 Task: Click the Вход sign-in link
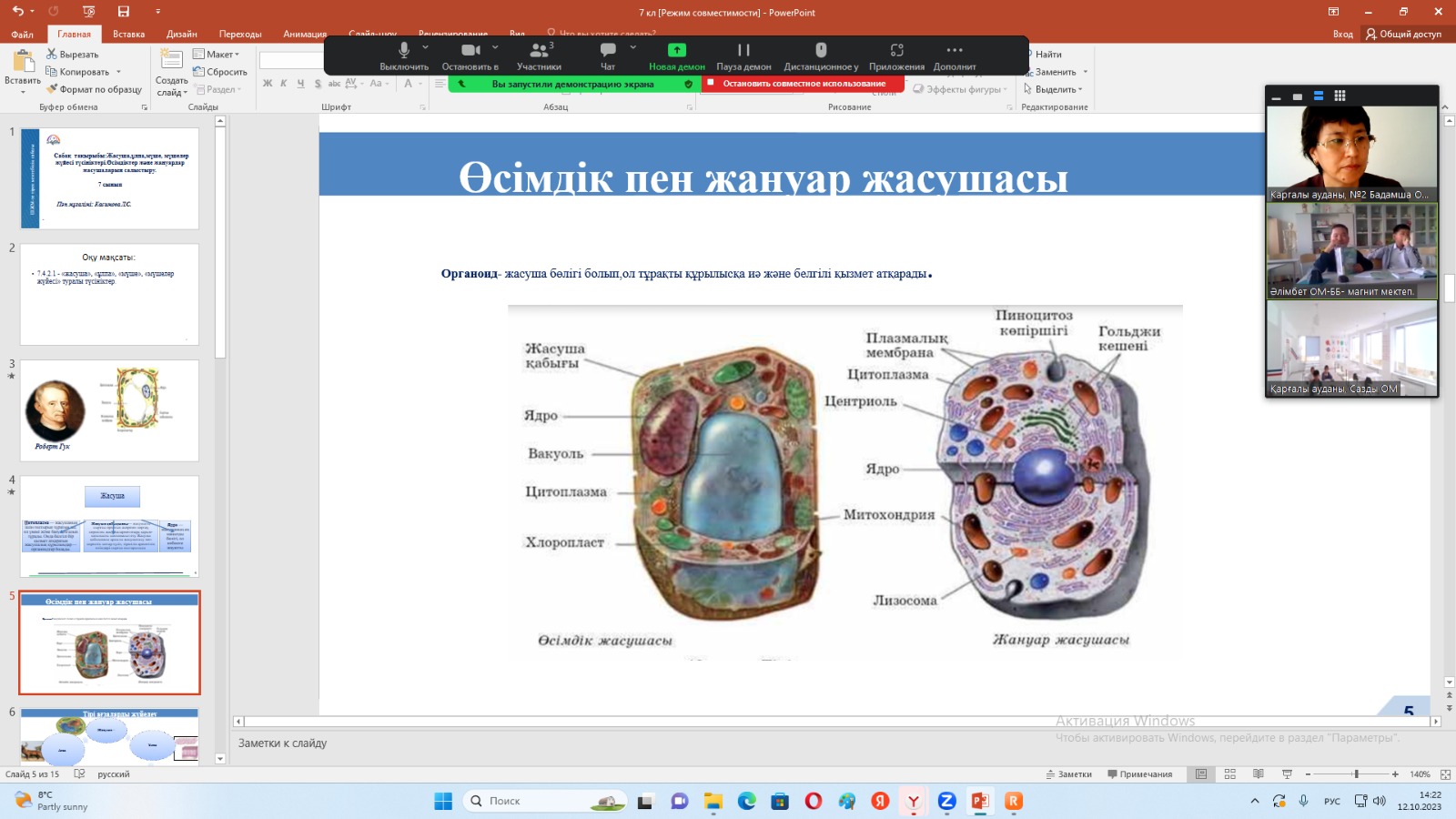pos(1343,34)
